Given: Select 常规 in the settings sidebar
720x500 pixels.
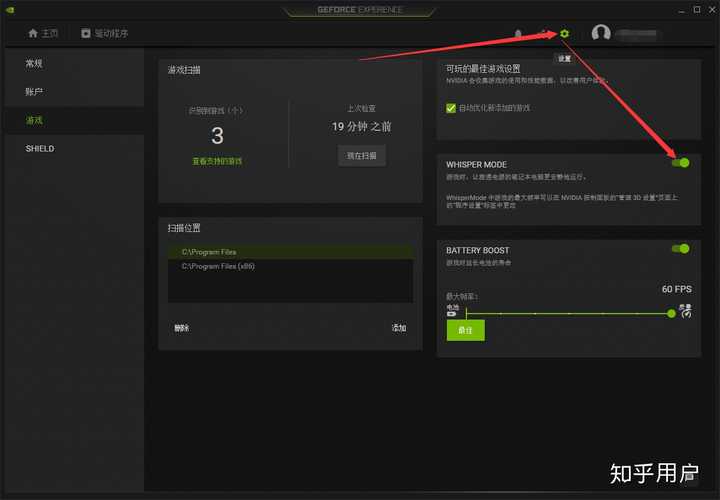Looking at the screenshot, I should (x=74, y=63).
